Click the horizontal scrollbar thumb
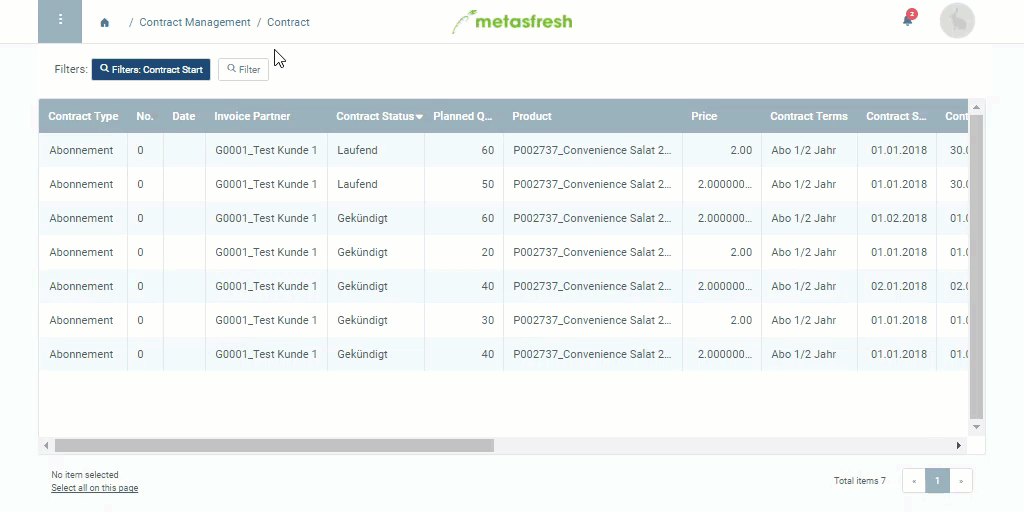Image resolution: width=1024 pixels, height=512 pixels. 274,445
